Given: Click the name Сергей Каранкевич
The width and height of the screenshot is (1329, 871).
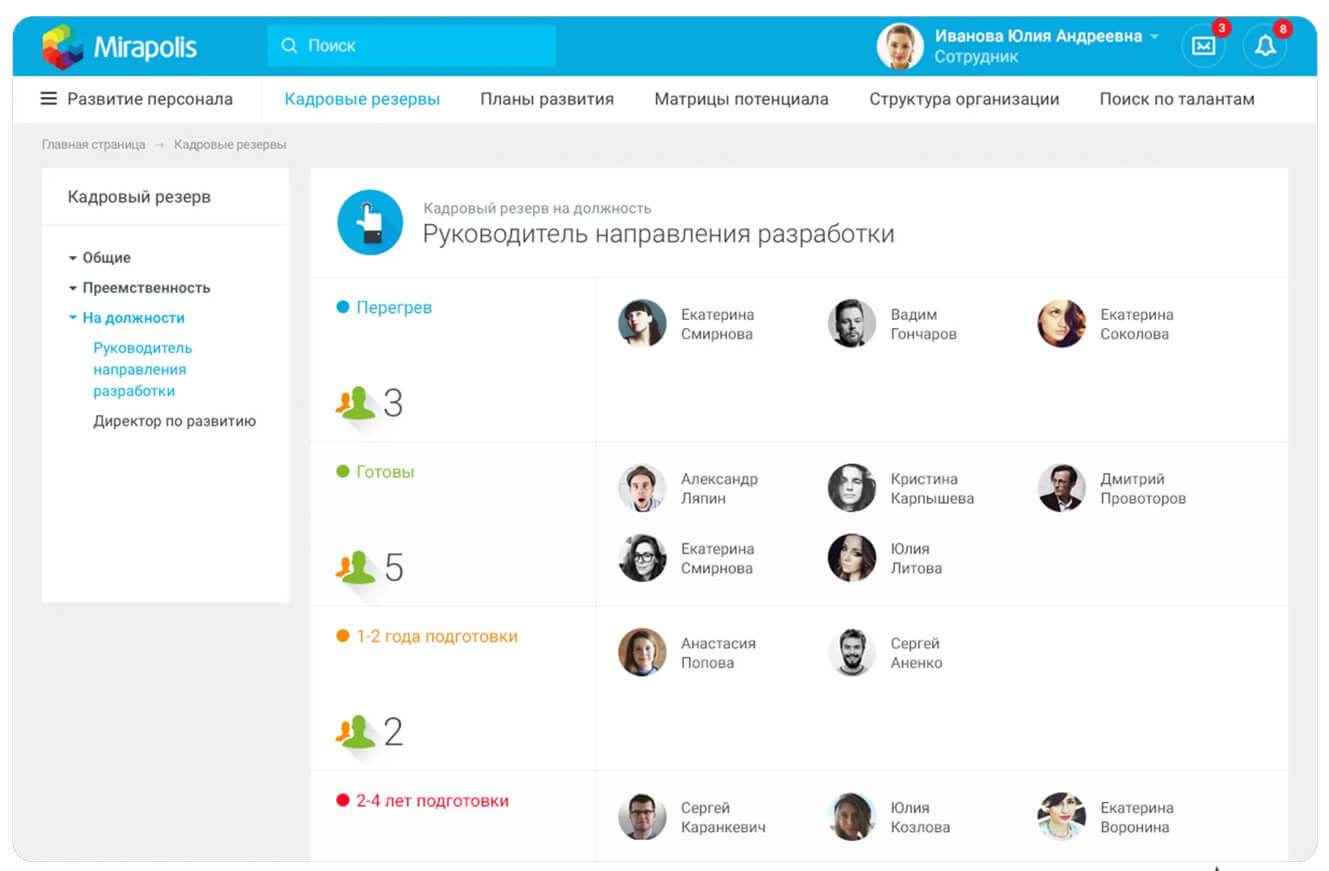Looking at the screenshot, I should click(x=724, y=817).
